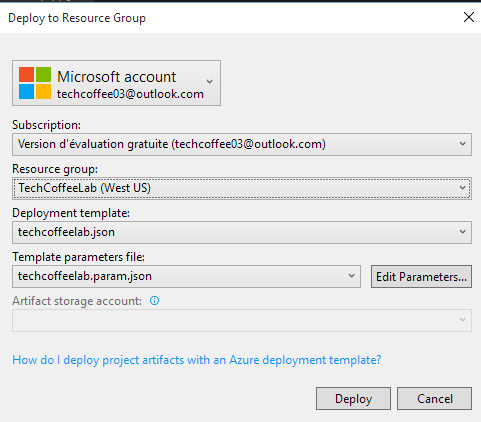Close the dialog with the X button
481x422 pixels.
tap(469, 17)
